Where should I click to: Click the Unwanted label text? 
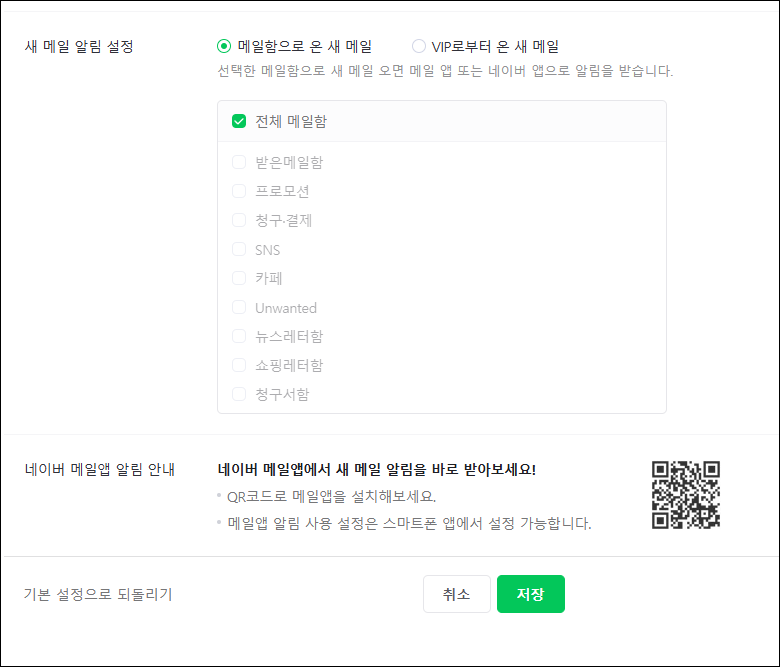(x=286, y=308)
